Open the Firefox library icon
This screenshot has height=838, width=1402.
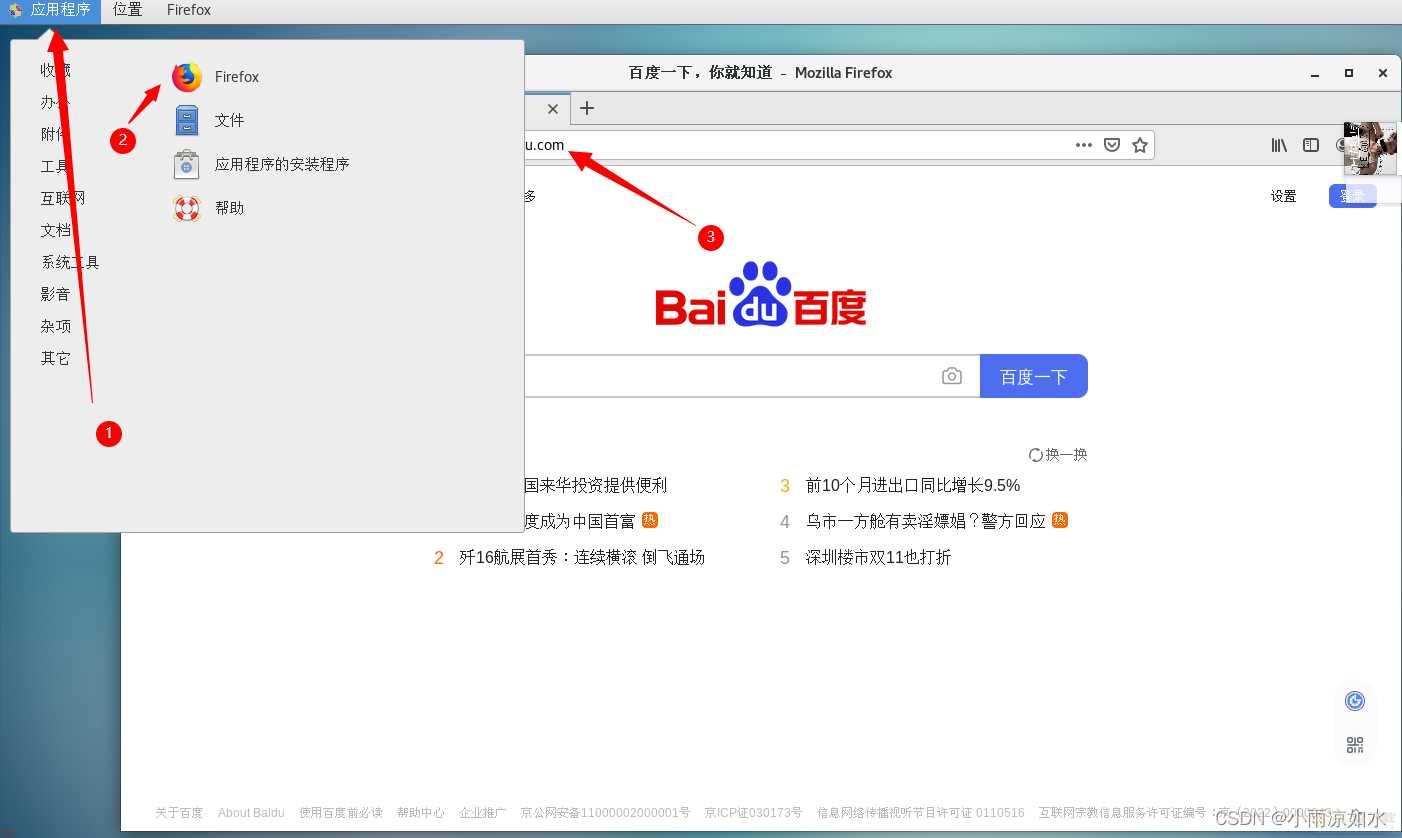(1279, 145)
